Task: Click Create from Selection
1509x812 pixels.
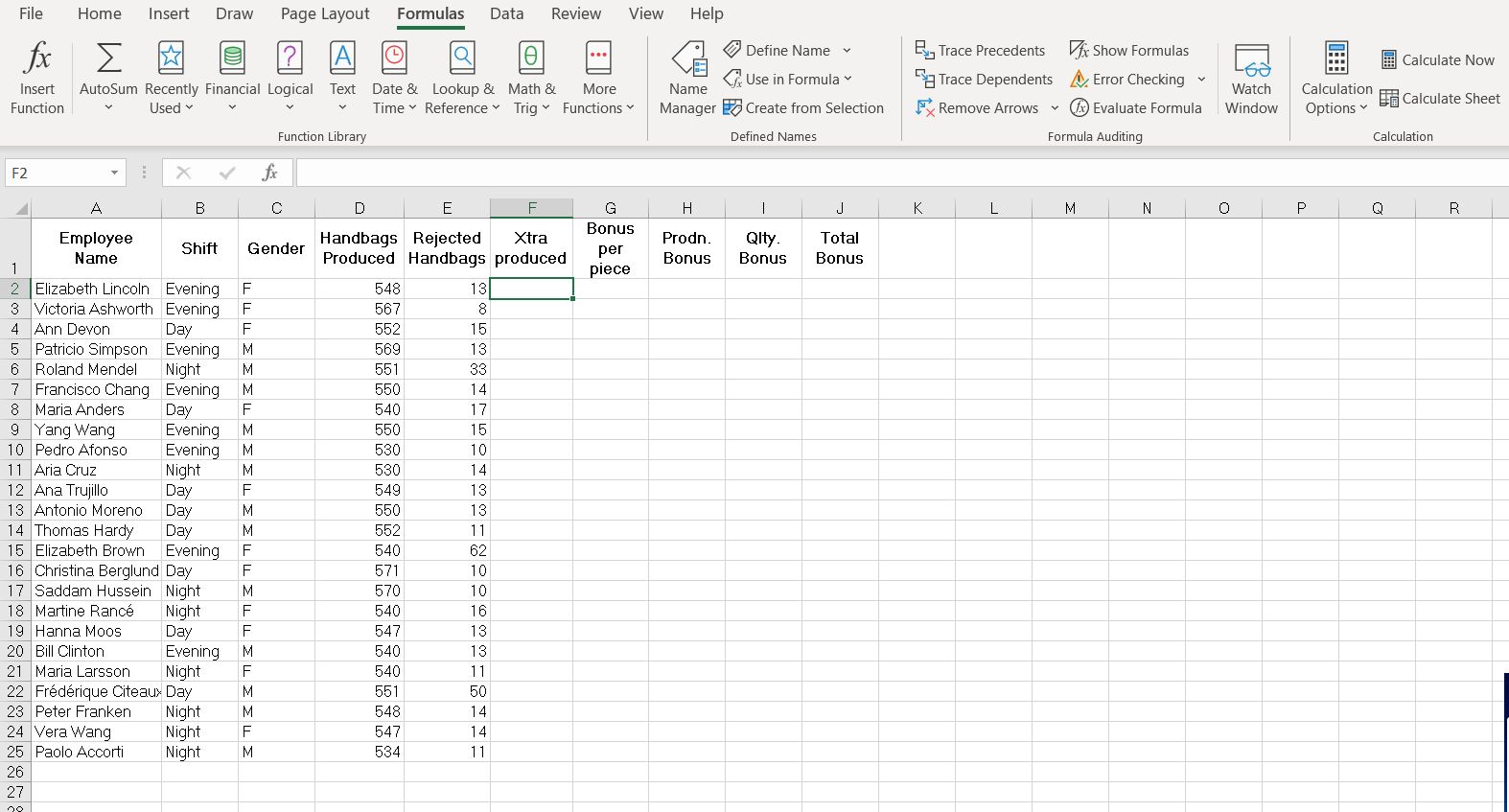Action: tap(803, 107)
